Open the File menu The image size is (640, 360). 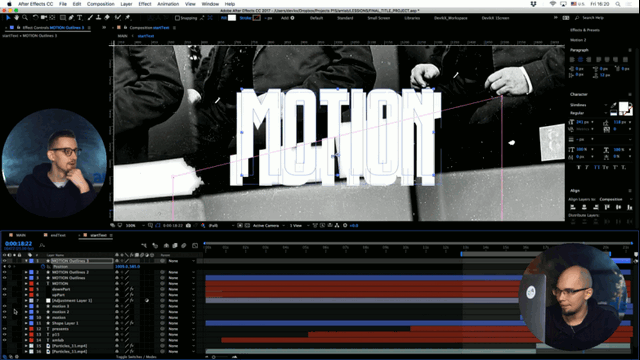(x=63, y=4)
